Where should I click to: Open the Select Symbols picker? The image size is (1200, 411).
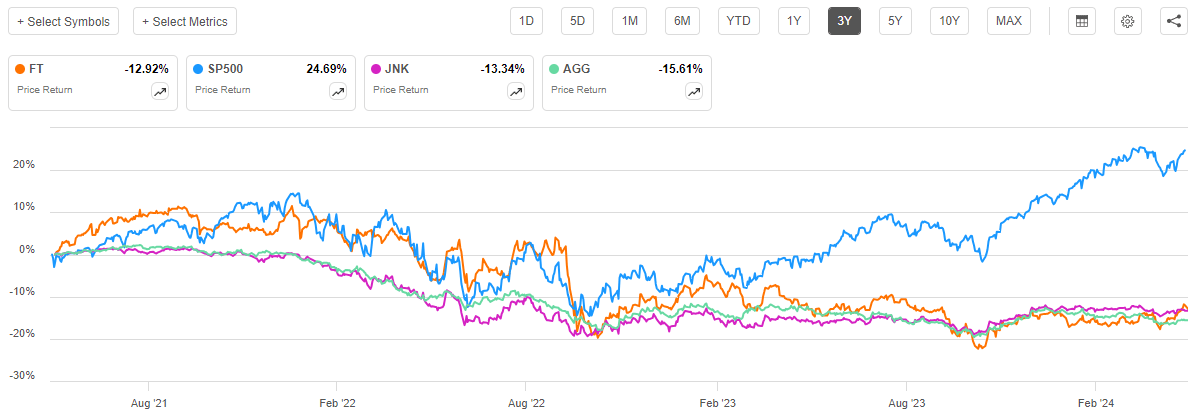(x=64, y=21)
